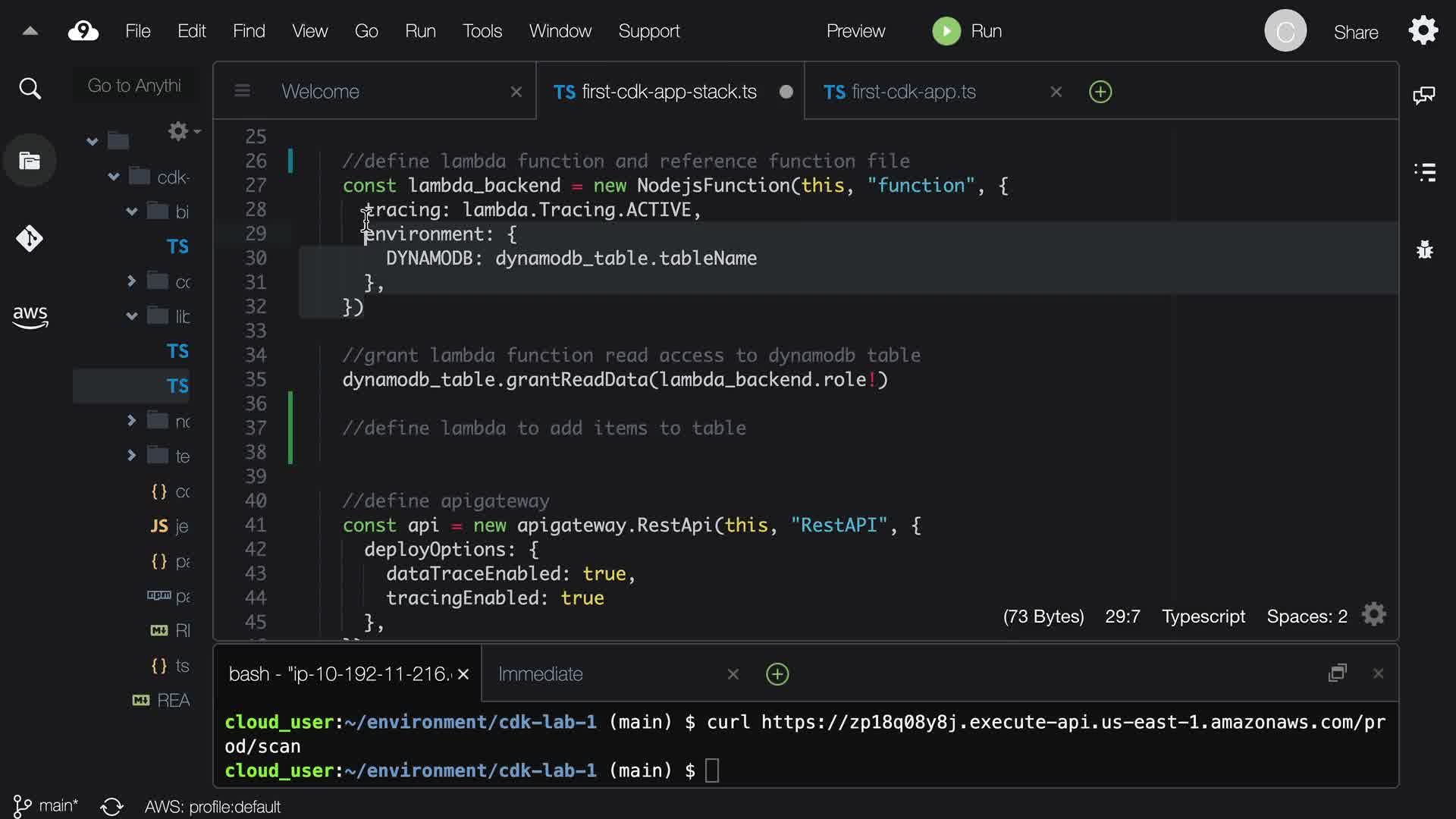Expand the collapsed te folder
Screen dimensions: 1456x819
click(x=131, y=456)
